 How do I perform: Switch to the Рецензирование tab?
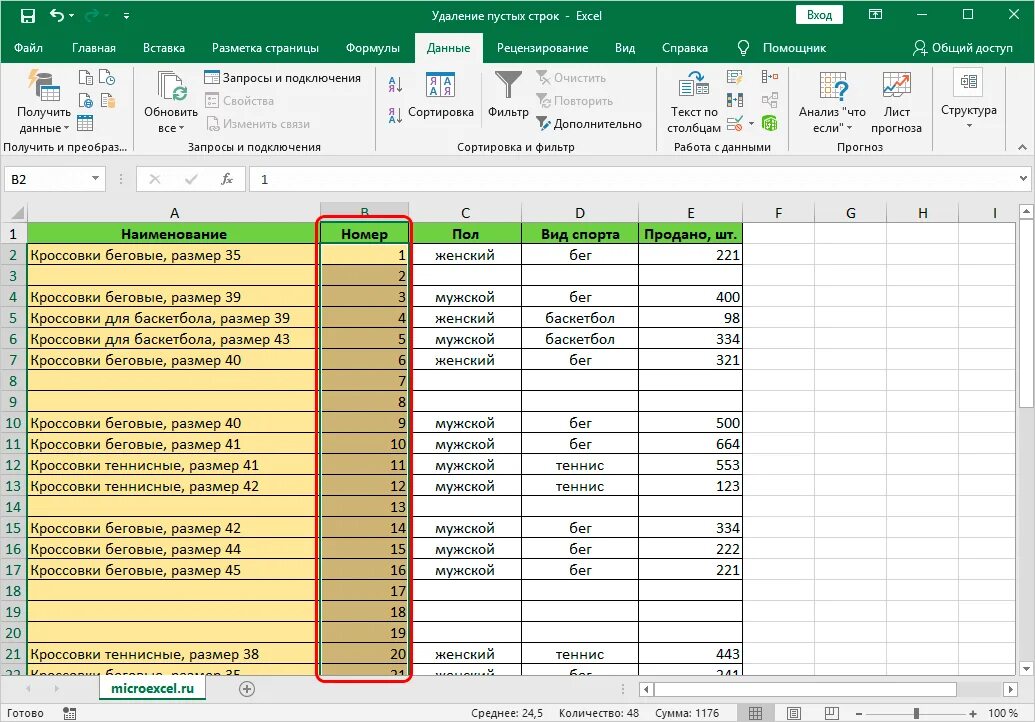pos(543,48)
